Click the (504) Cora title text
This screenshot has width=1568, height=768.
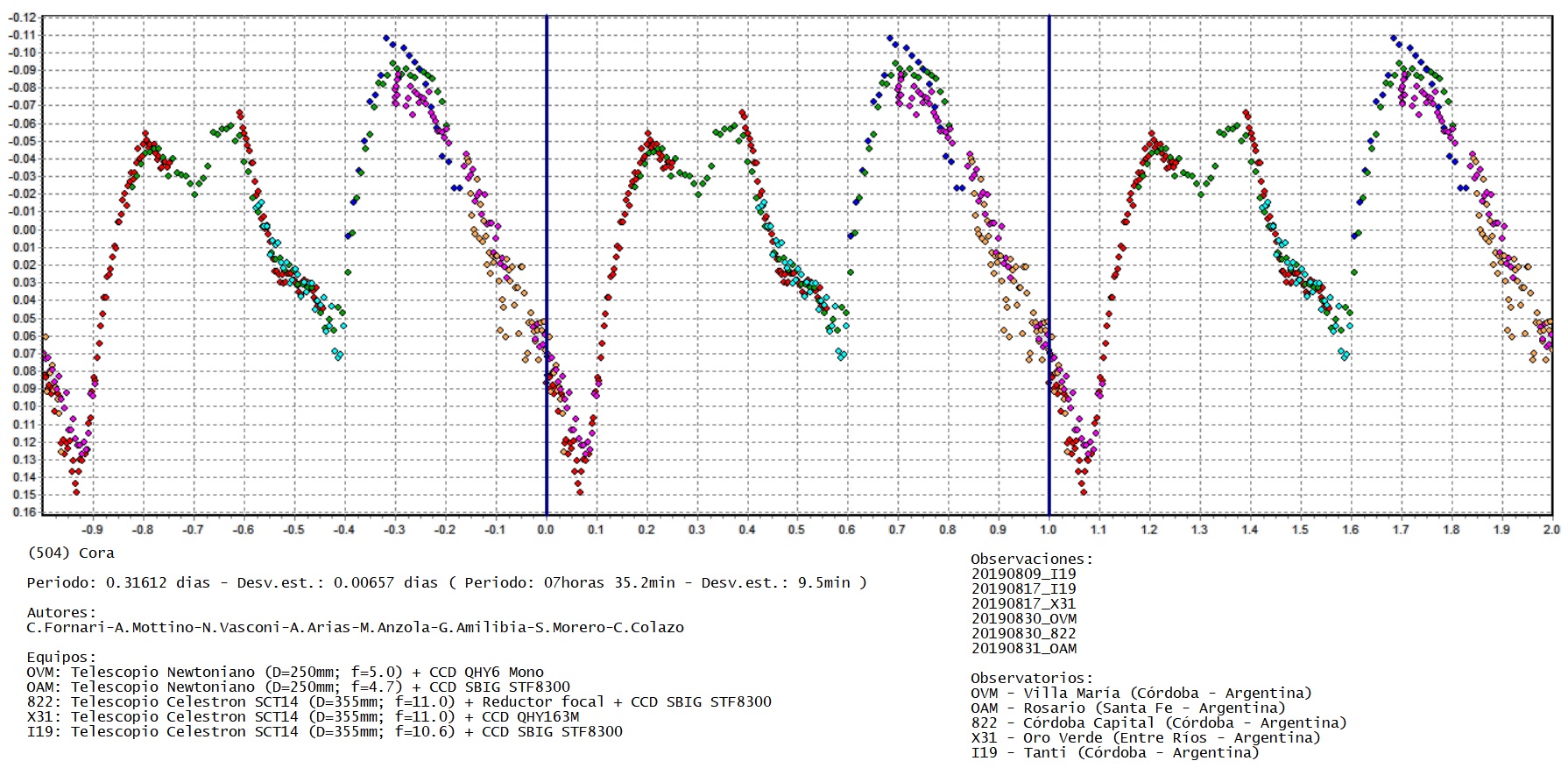pyautogui.click(x=71, y=553)
